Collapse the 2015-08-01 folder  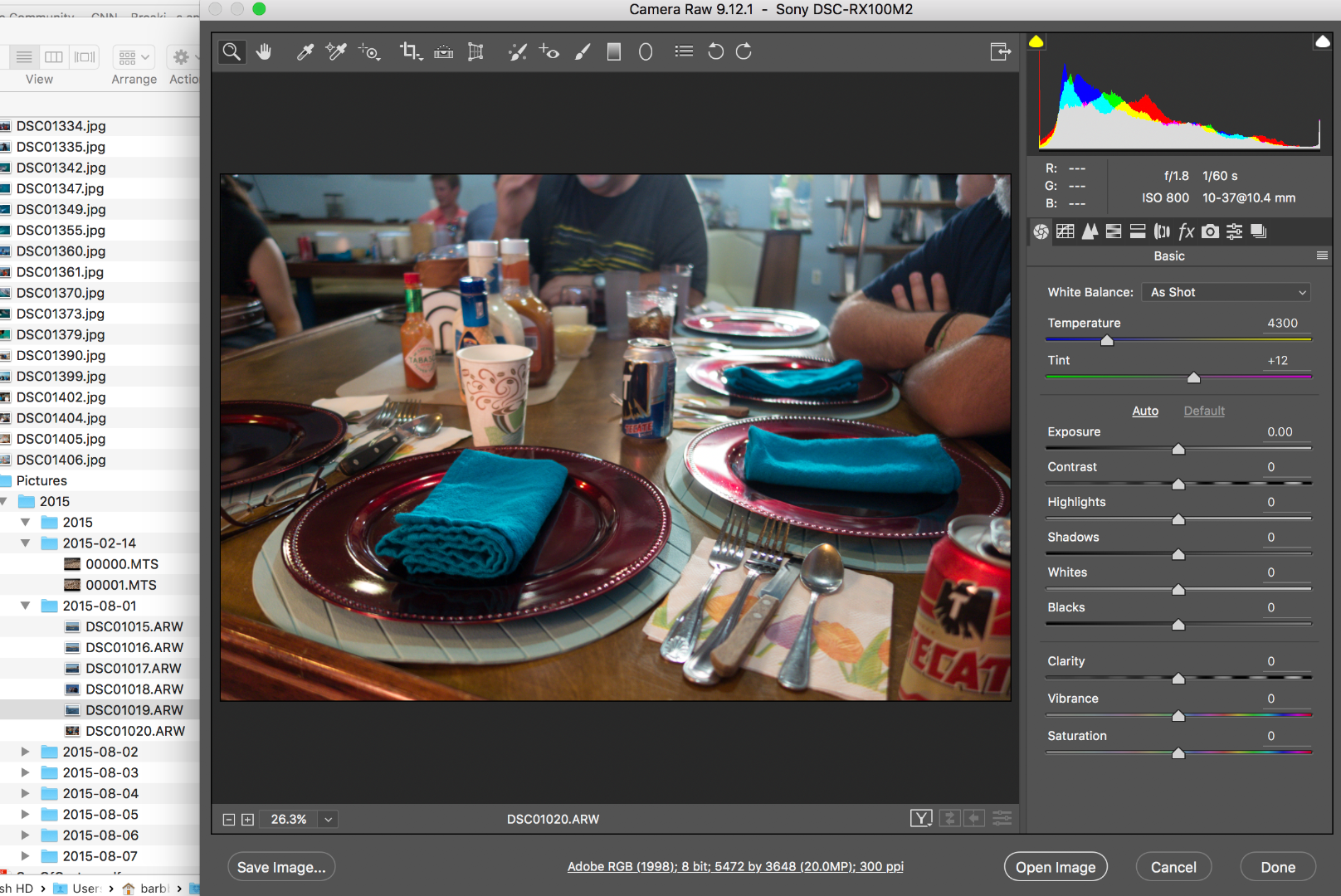pyautogui.click(x=26, y=606)
